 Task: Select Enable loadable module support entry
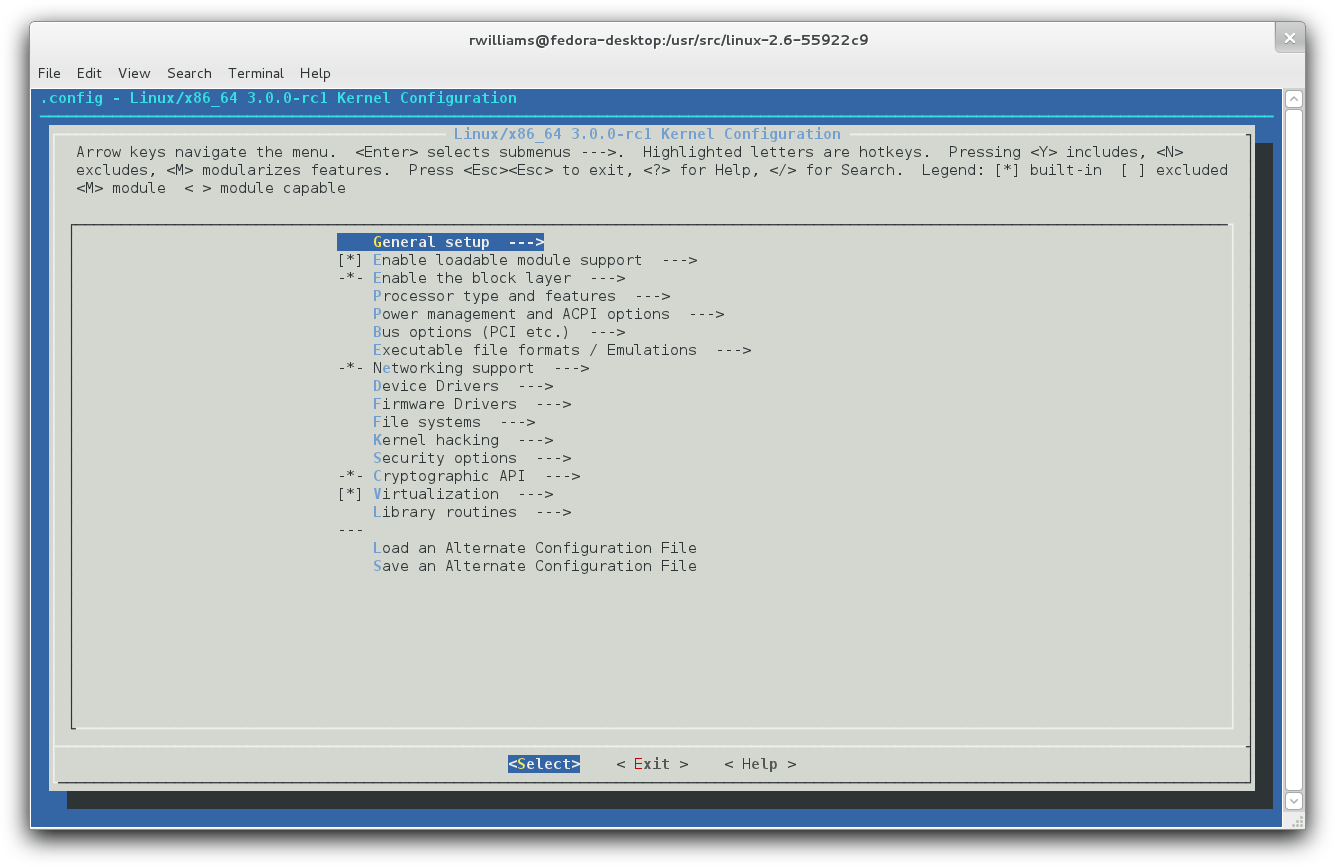click(535, 260)
